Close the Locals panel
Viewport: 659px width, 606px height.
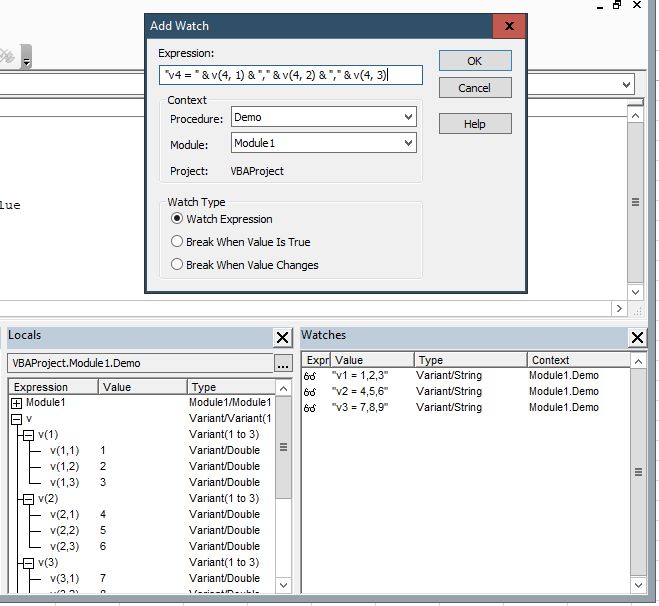(282, 337)
